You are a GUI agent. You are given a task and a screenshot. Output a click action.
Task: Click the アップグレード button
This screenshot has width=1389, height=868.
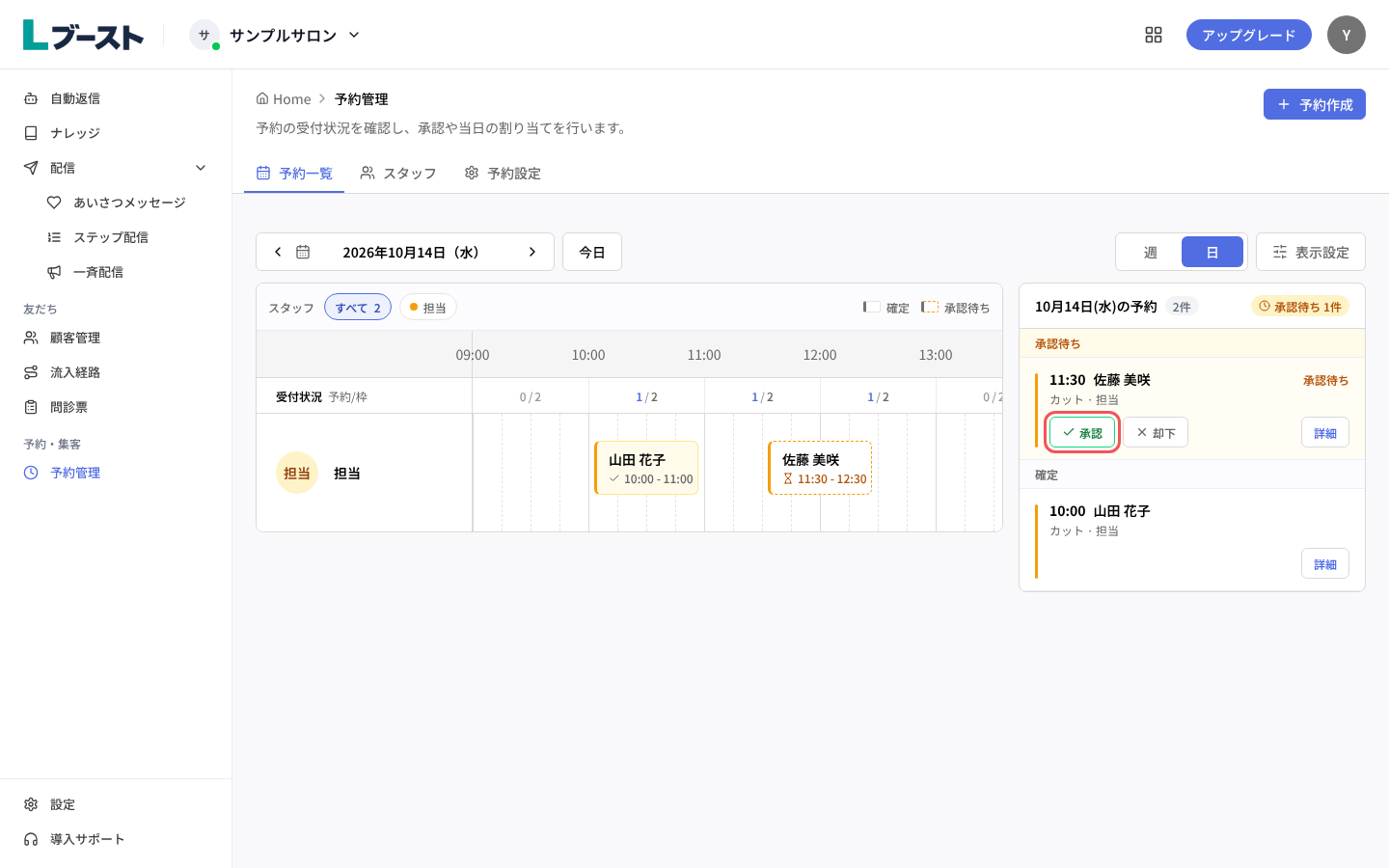click(1249, 35)
